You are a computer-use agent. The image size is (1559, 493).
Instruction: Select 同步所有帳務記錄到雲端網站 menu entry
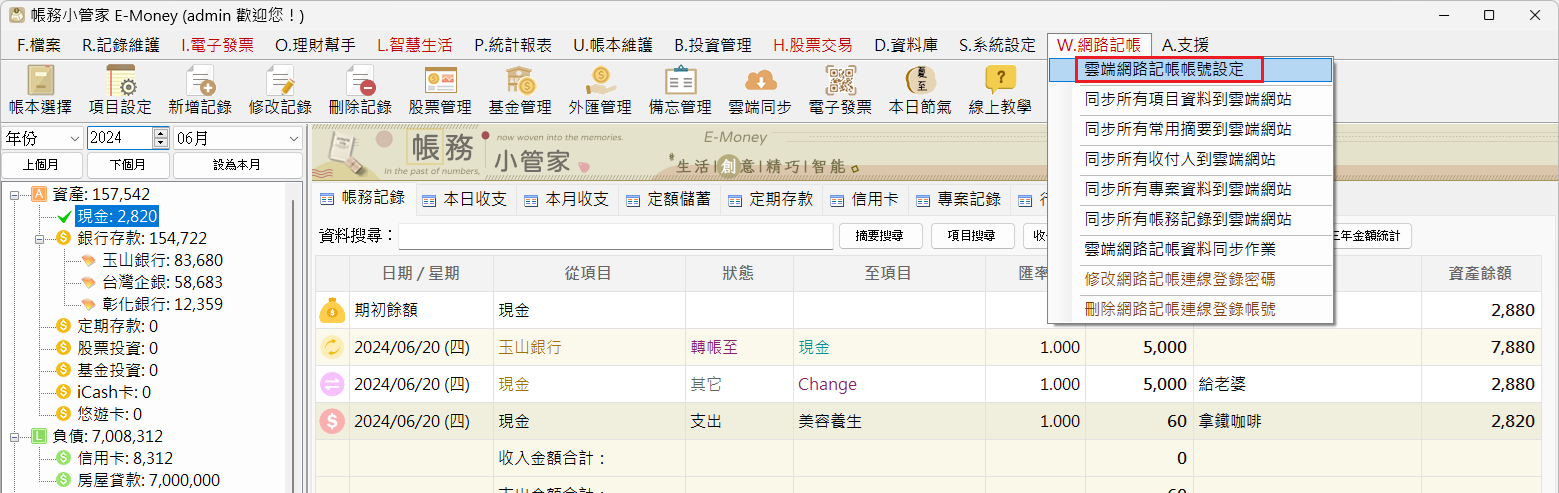[x=1190, y=219]
